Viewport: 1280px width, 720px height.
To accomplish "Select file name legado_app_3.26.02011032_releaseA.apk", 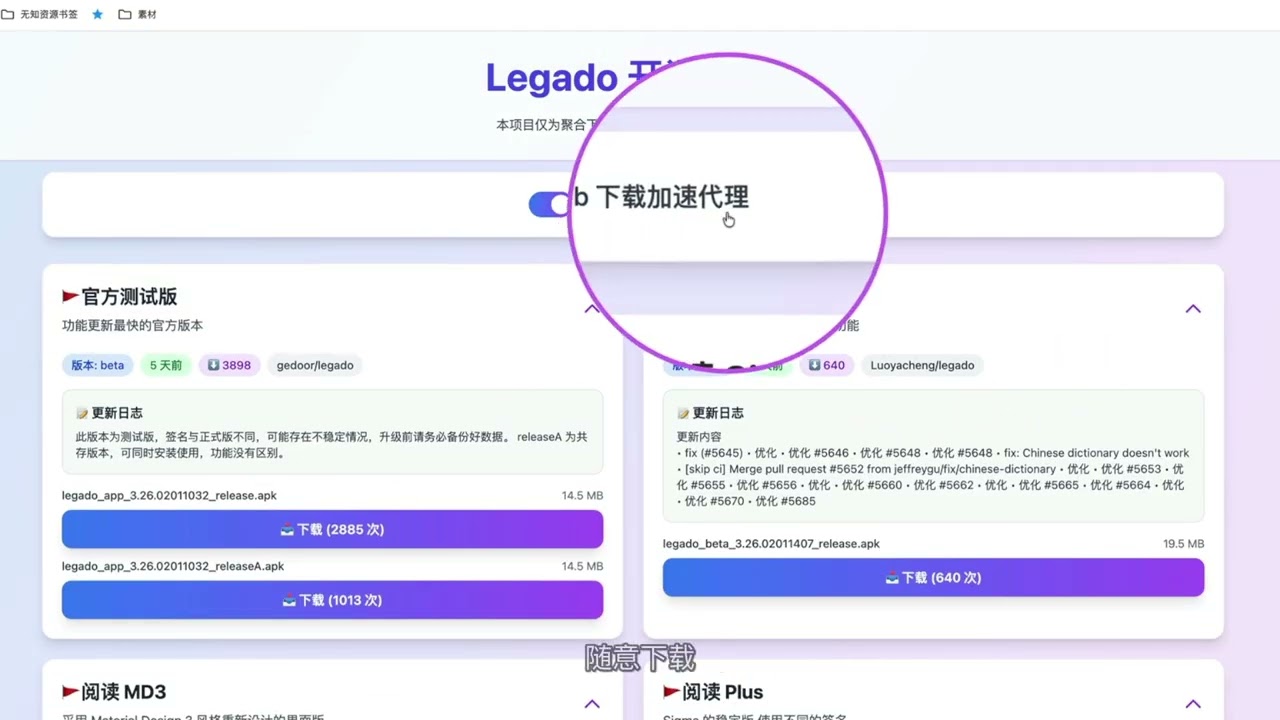I will coord(173,566).
